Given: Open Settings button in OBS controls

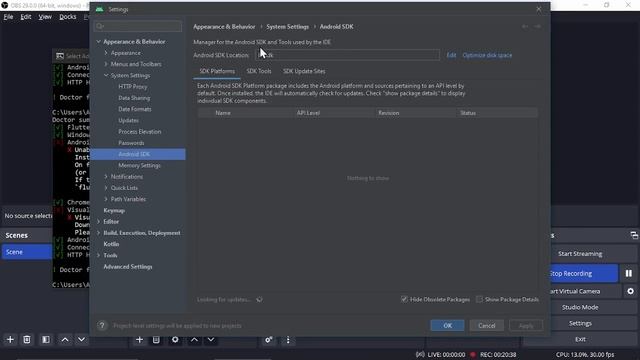Looking at the screenshot, I should [x=580, y=323].
